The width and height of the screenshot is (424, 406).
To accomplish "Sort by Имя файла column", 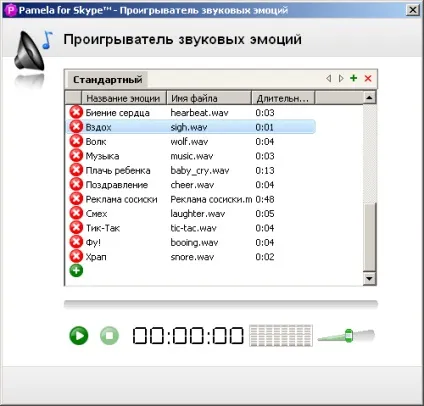I will pyautogui.click(x=209, y=98).
